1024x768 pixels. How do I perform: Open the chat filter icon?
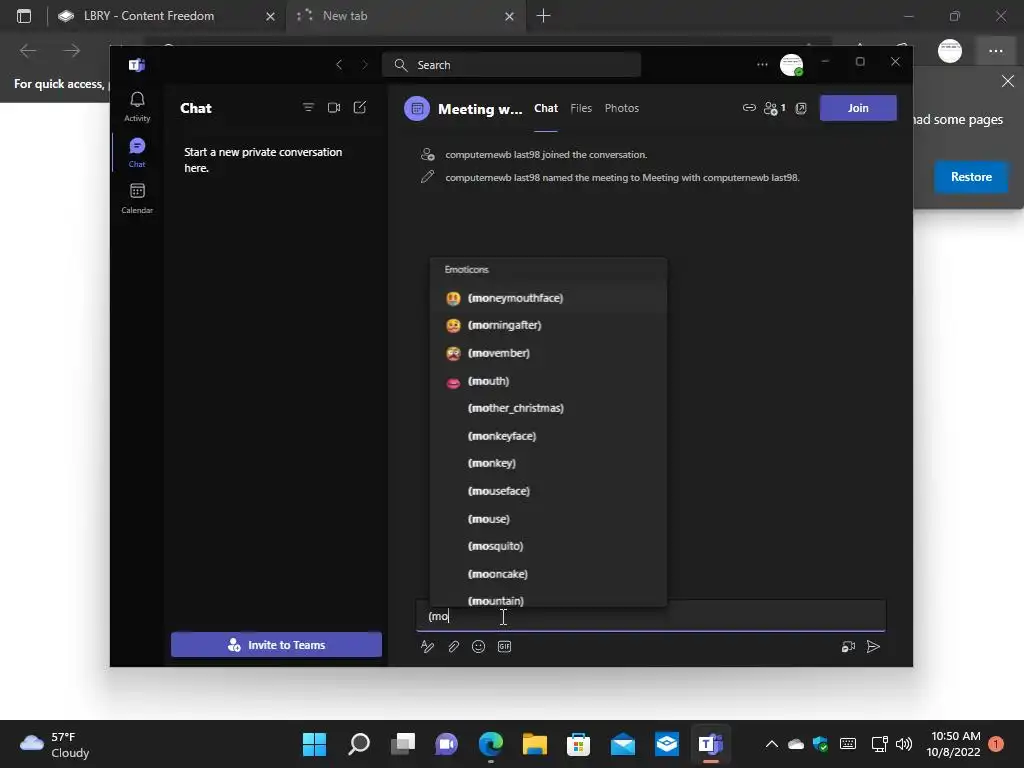point(308,108)
